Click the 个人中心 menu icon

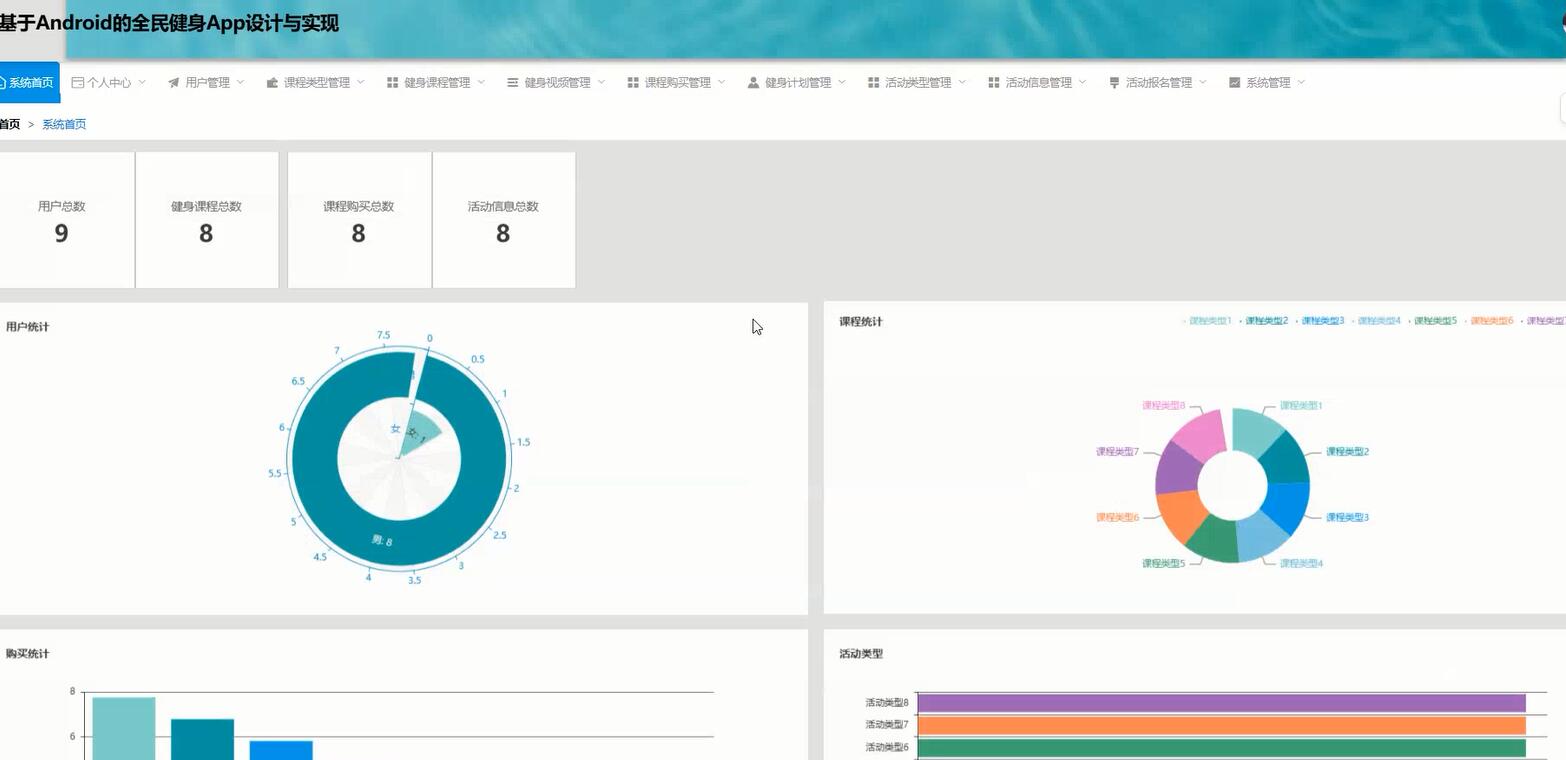[78, 83]
